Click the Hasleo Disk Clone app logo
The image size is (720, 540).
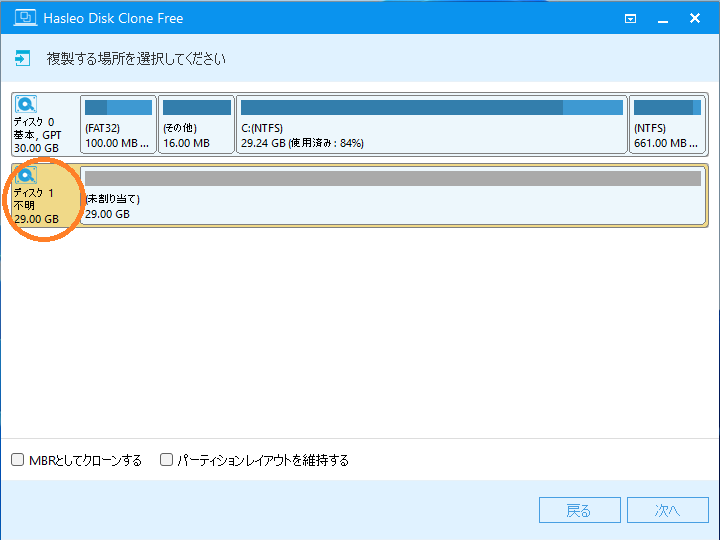click(x=25, y=18)
